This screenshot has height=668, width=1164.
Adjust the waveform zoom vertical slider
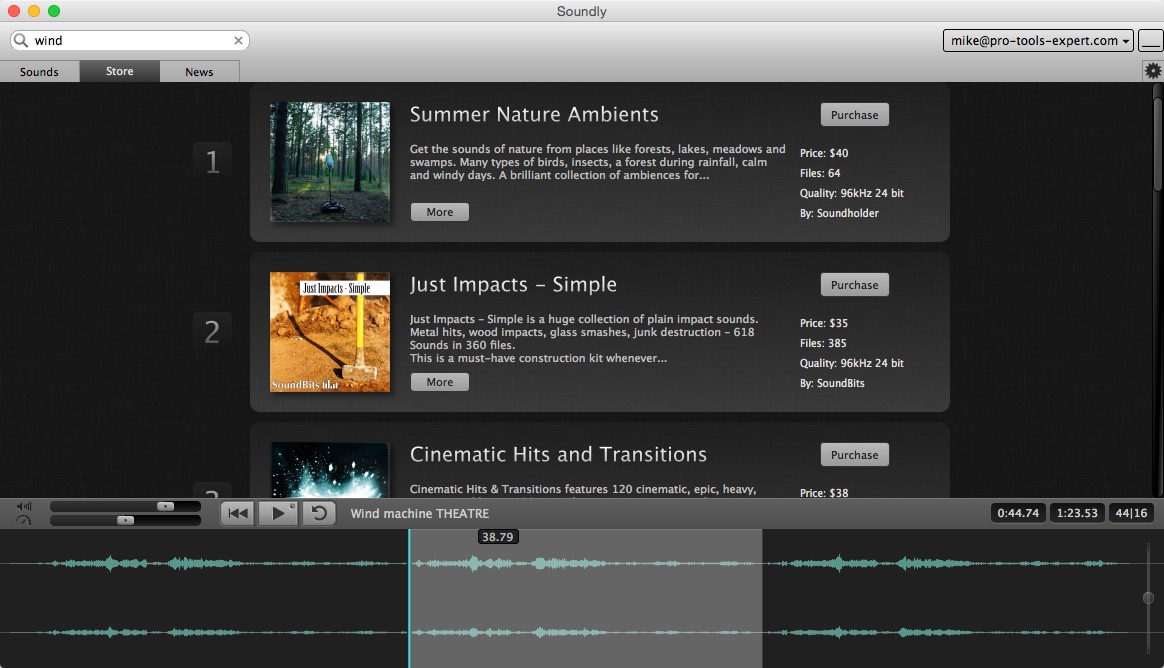pos(1148,597)
